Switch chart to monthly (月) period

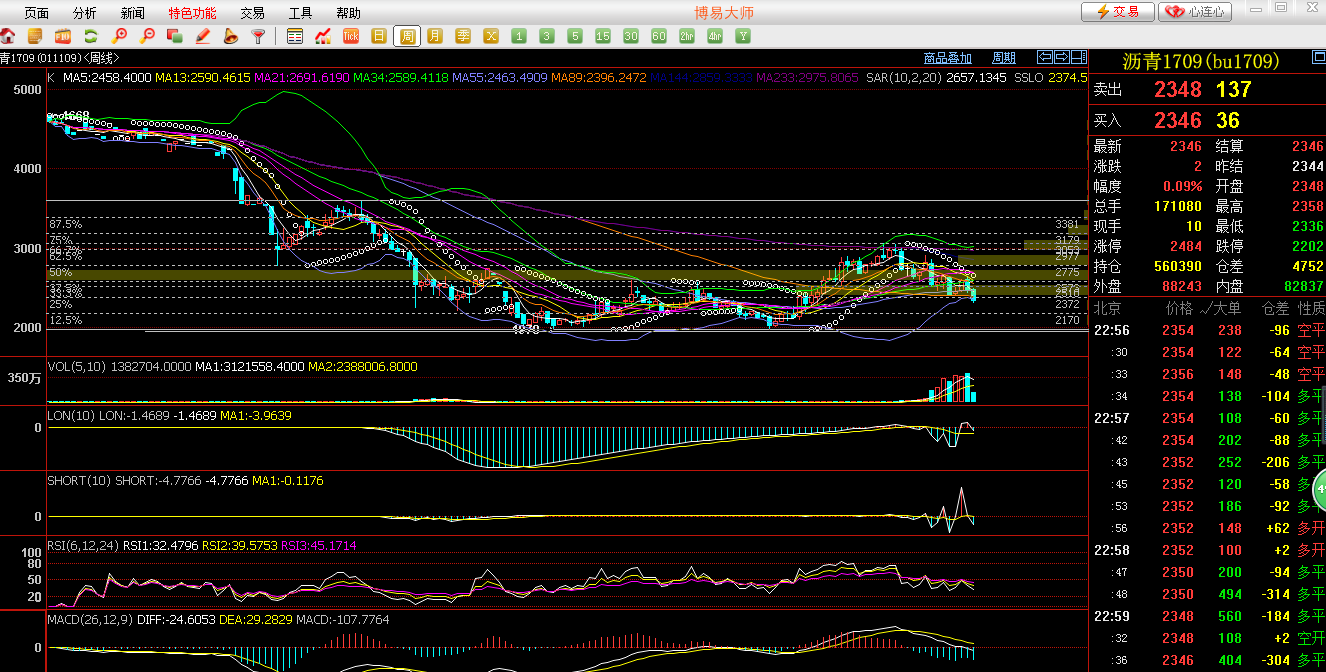pos(435,36)
